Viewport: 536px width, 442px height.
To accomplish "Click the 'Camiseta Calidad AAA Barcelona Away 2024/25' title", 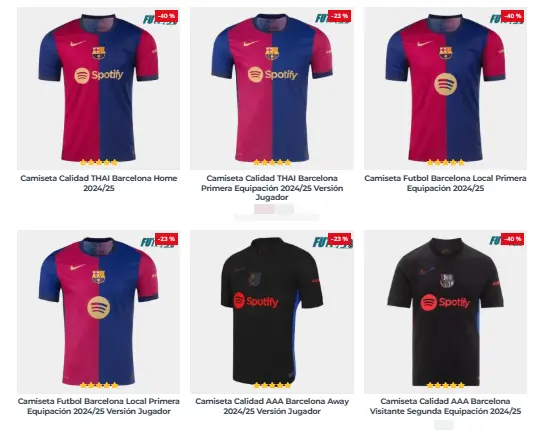I will [272, 406].
